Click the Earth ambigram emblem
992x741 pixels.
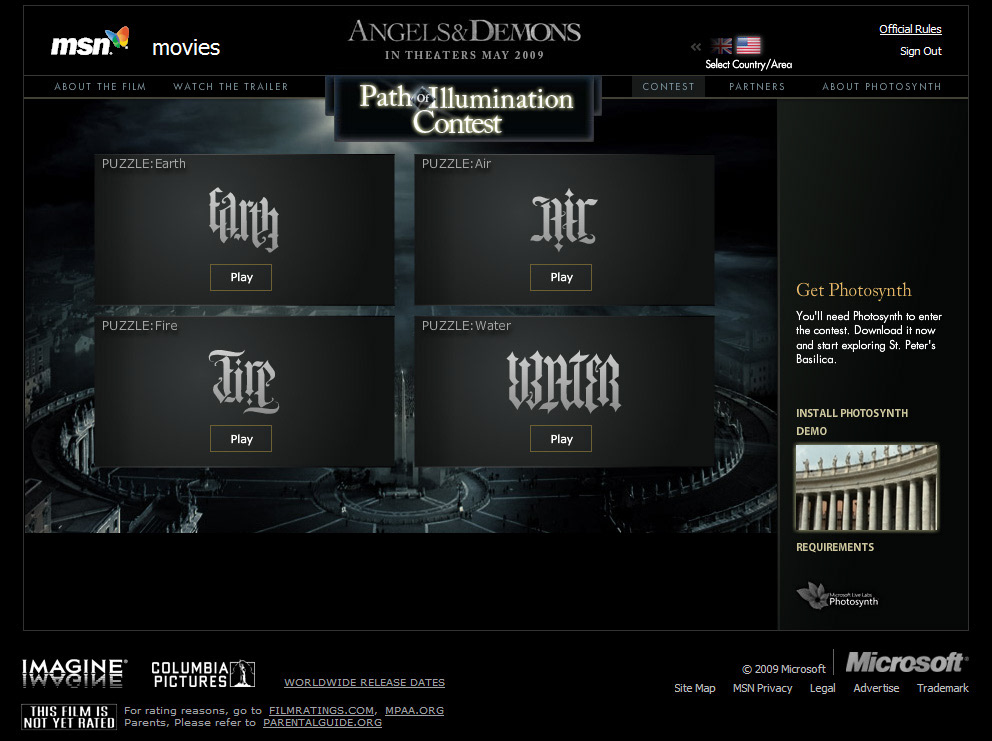[244, 219]
